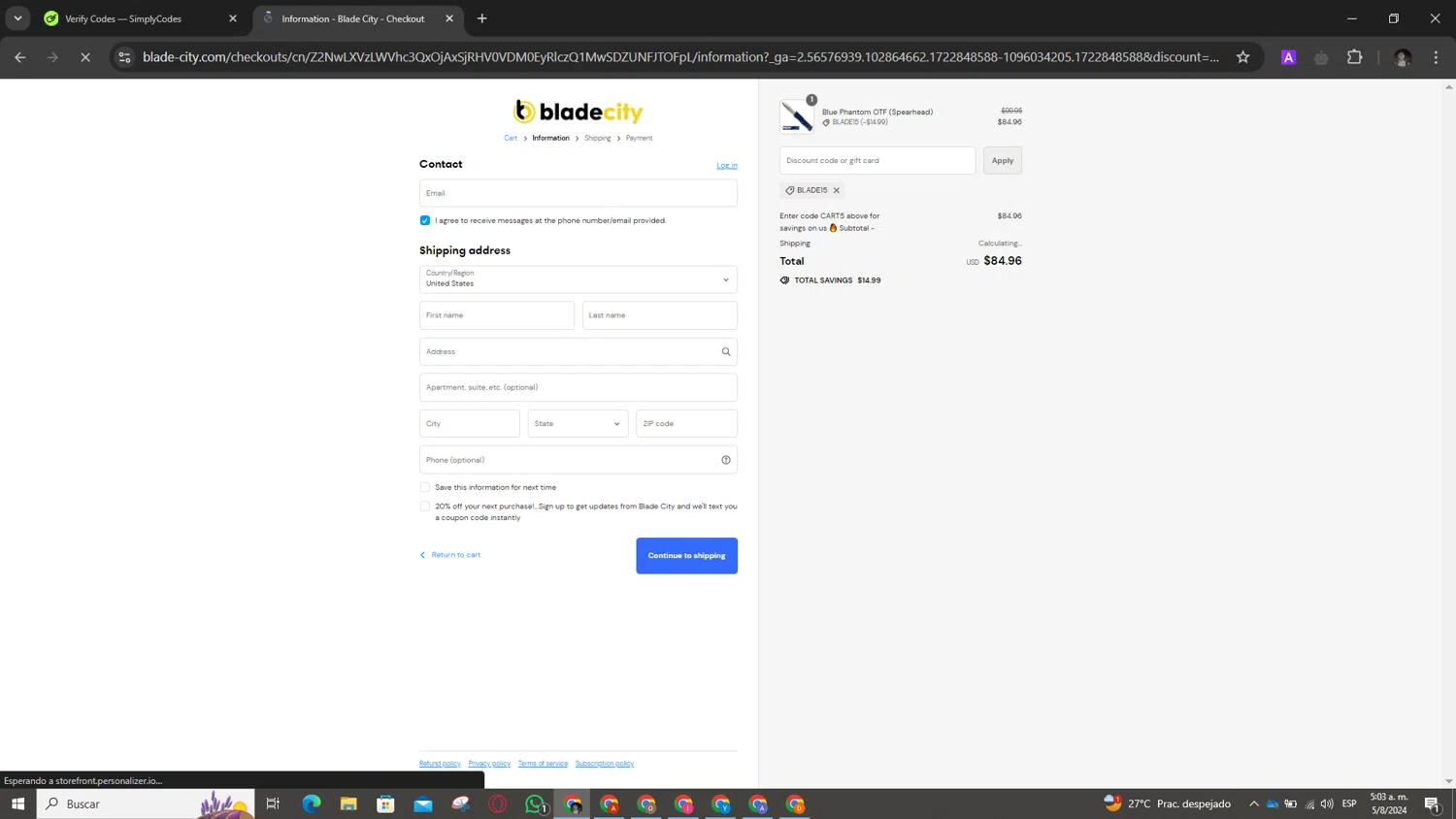Go to the Cart breadcrumb step
This screenshot has height=819, width=1456.
pyautogui.click(x=510, y=138)
